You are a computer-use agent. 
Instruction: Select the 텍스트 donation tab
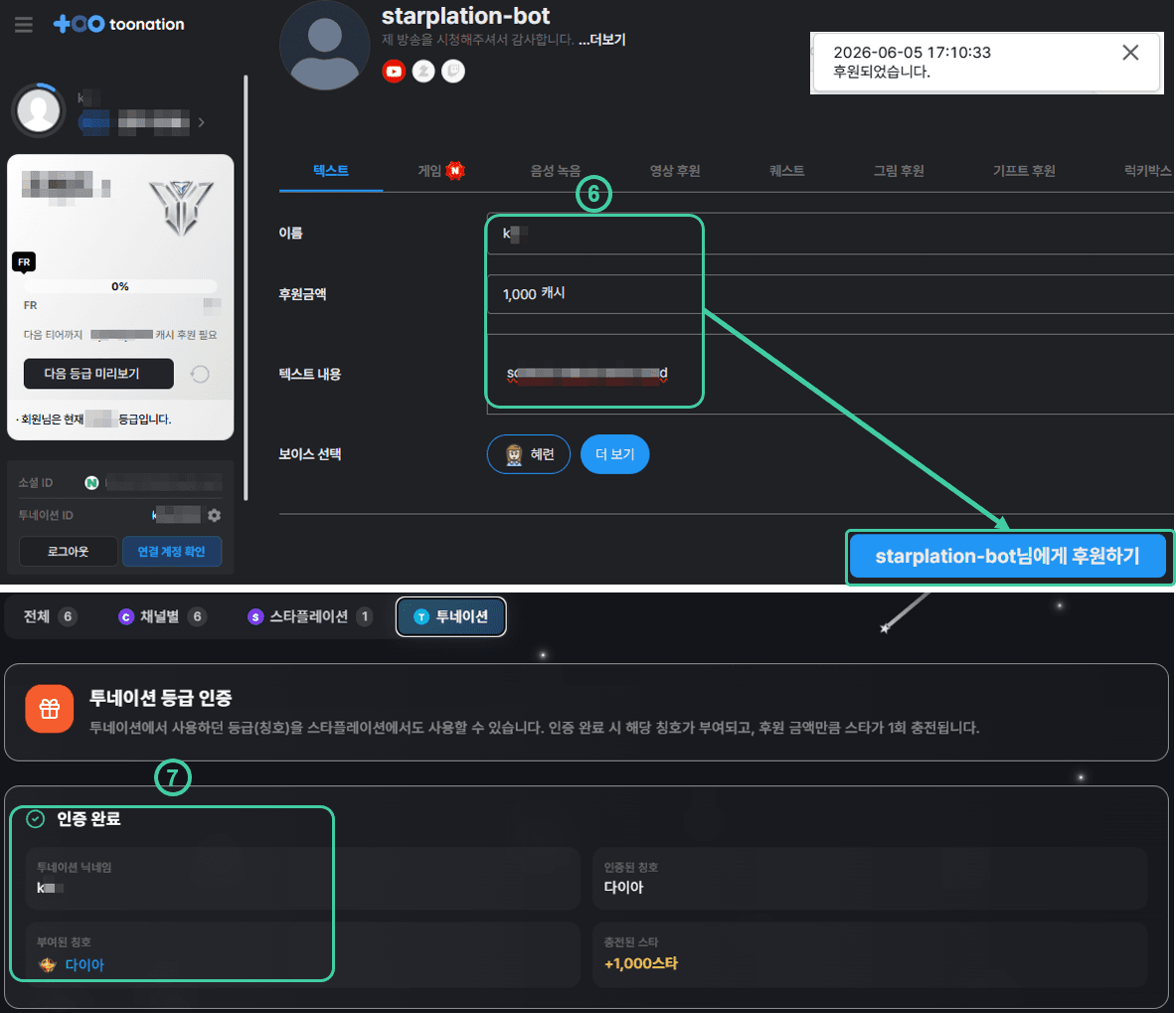click(331, 170)
